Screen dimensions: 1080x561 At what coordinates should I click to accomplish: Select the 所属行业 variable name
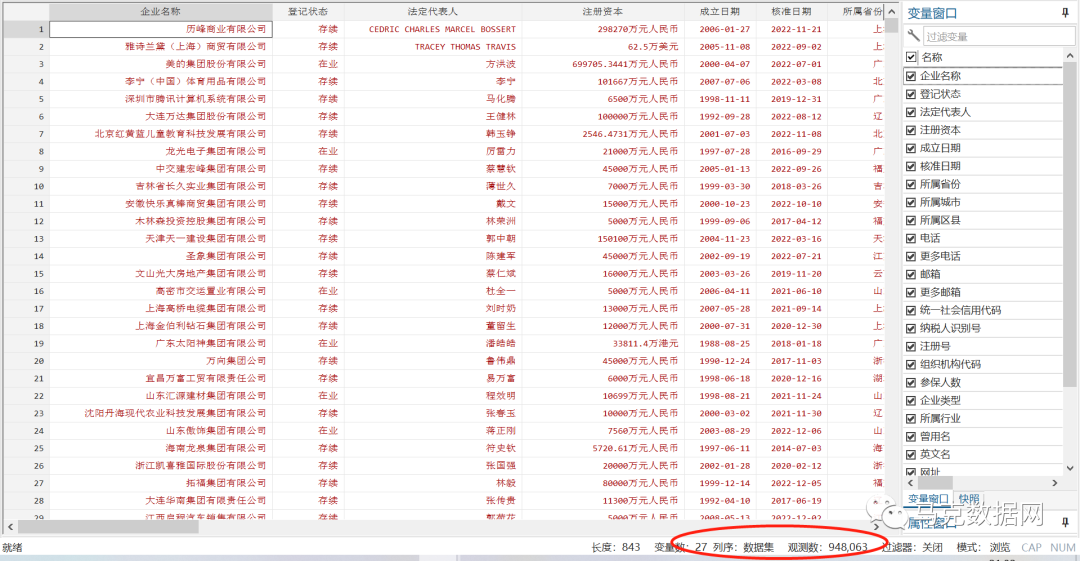[940, 418]
